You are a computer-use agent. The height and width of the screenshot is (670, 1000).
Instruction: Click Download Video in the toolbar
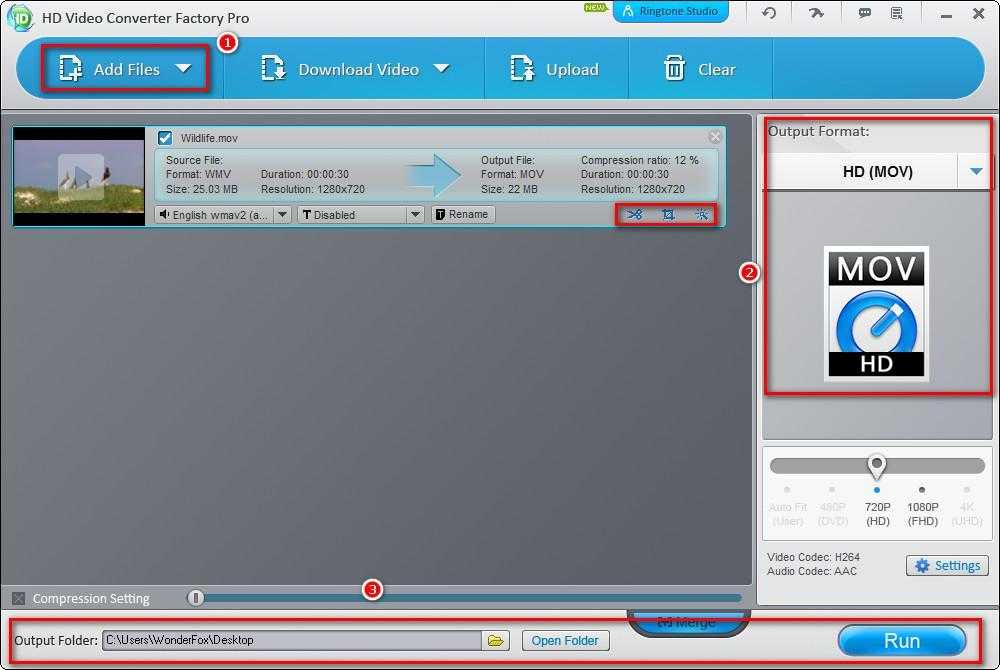click(x=355, y=69)
